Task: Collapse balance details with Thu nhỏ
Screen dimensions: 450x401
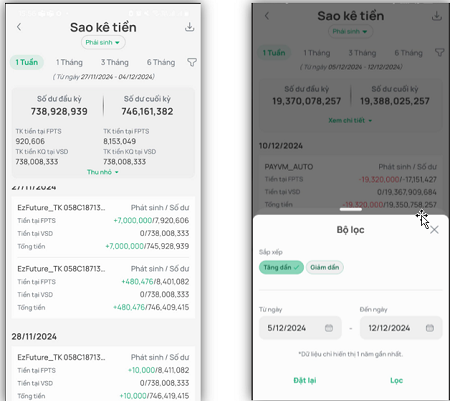Action: [103, 172]
